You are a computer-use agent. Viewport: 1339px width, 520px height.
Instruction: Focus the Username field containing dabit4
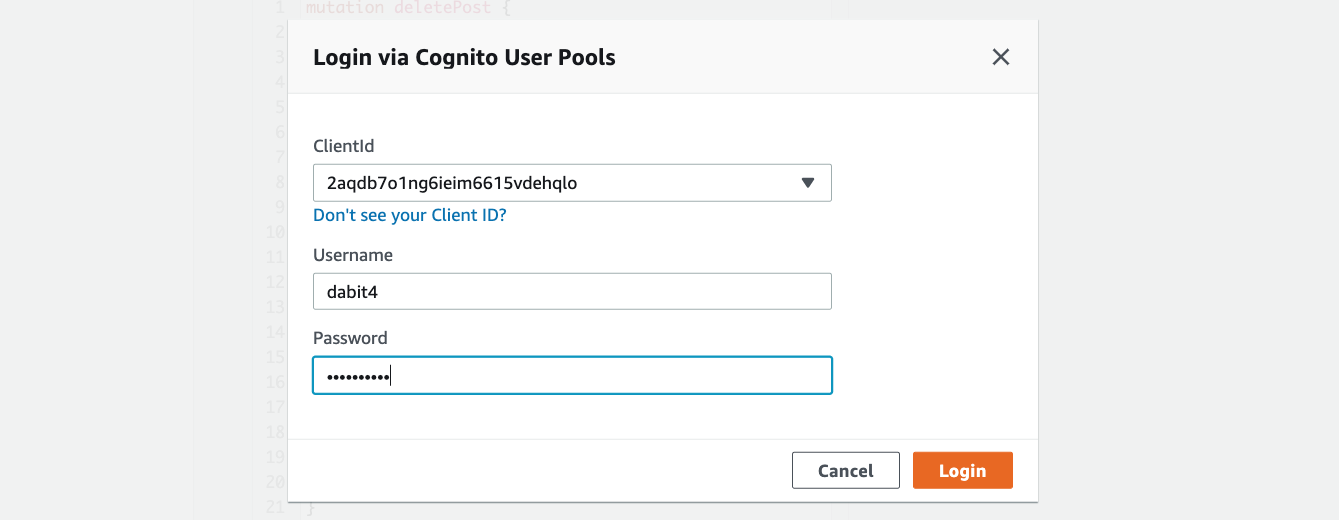click(572, 292)
